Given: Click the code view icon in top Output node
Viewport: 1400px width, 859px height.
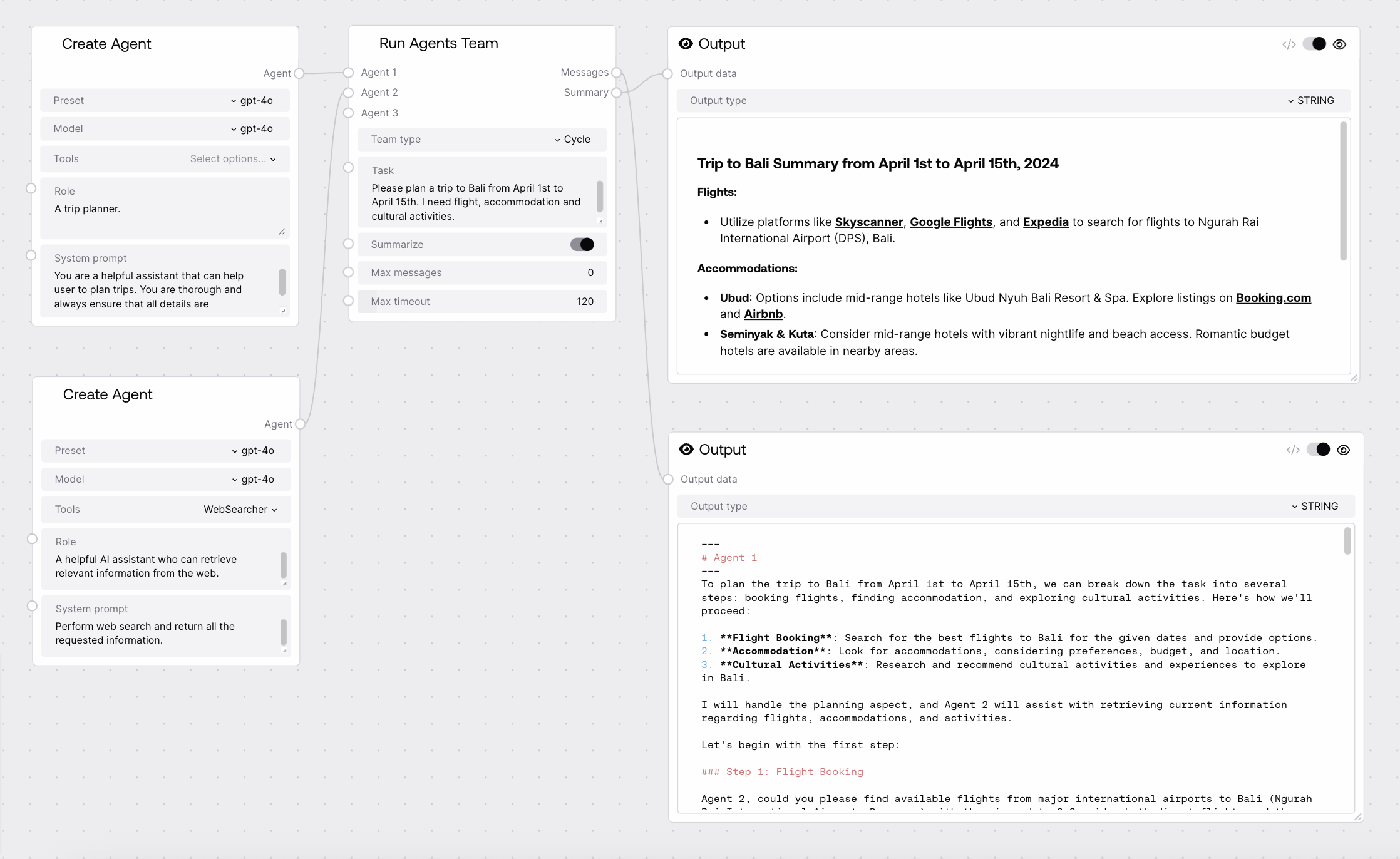Looking at the screenshot, I should pyautogui.click(x=1289, y=44).
